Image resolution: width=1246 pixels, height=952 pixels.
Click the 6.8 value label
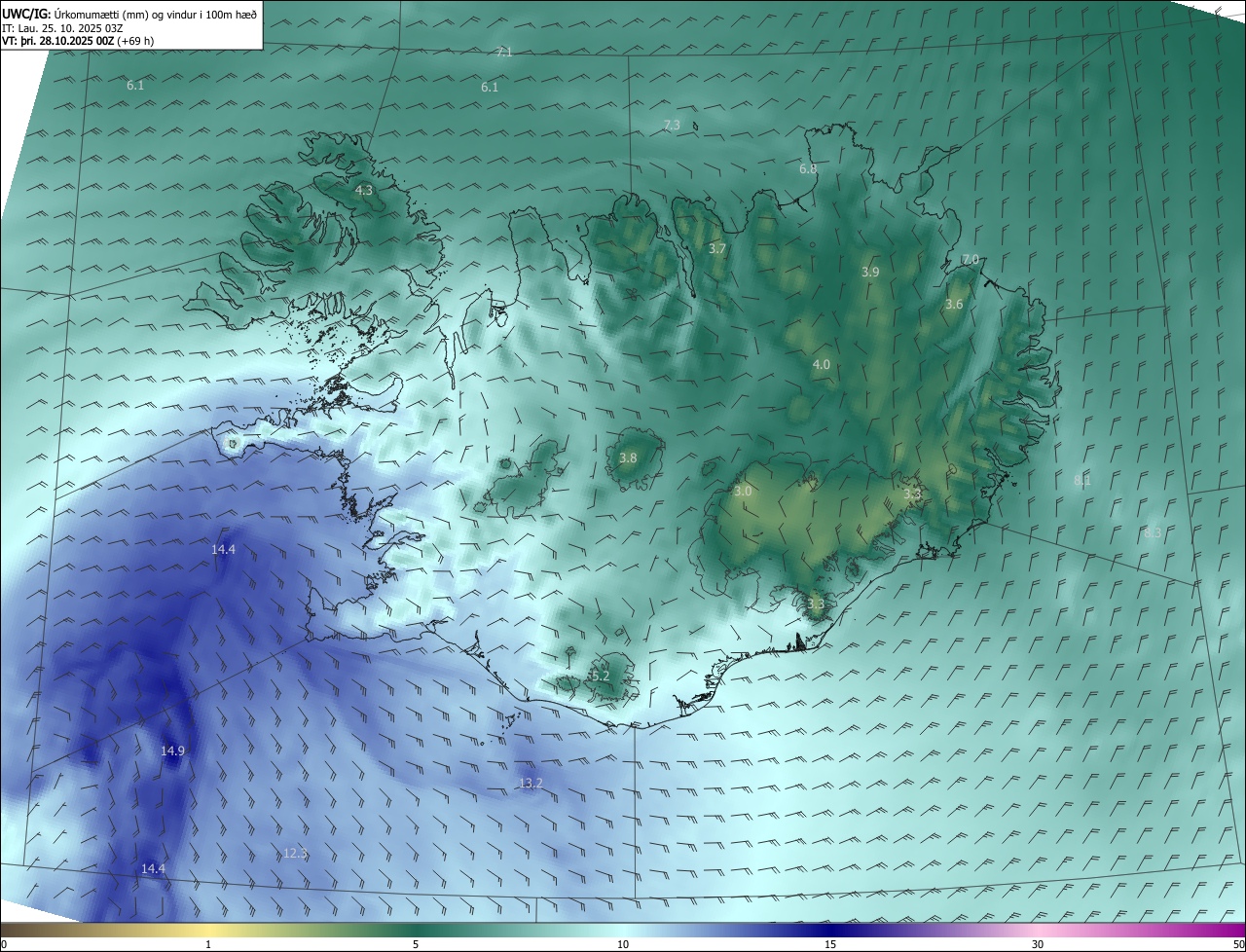coord(808,169)
